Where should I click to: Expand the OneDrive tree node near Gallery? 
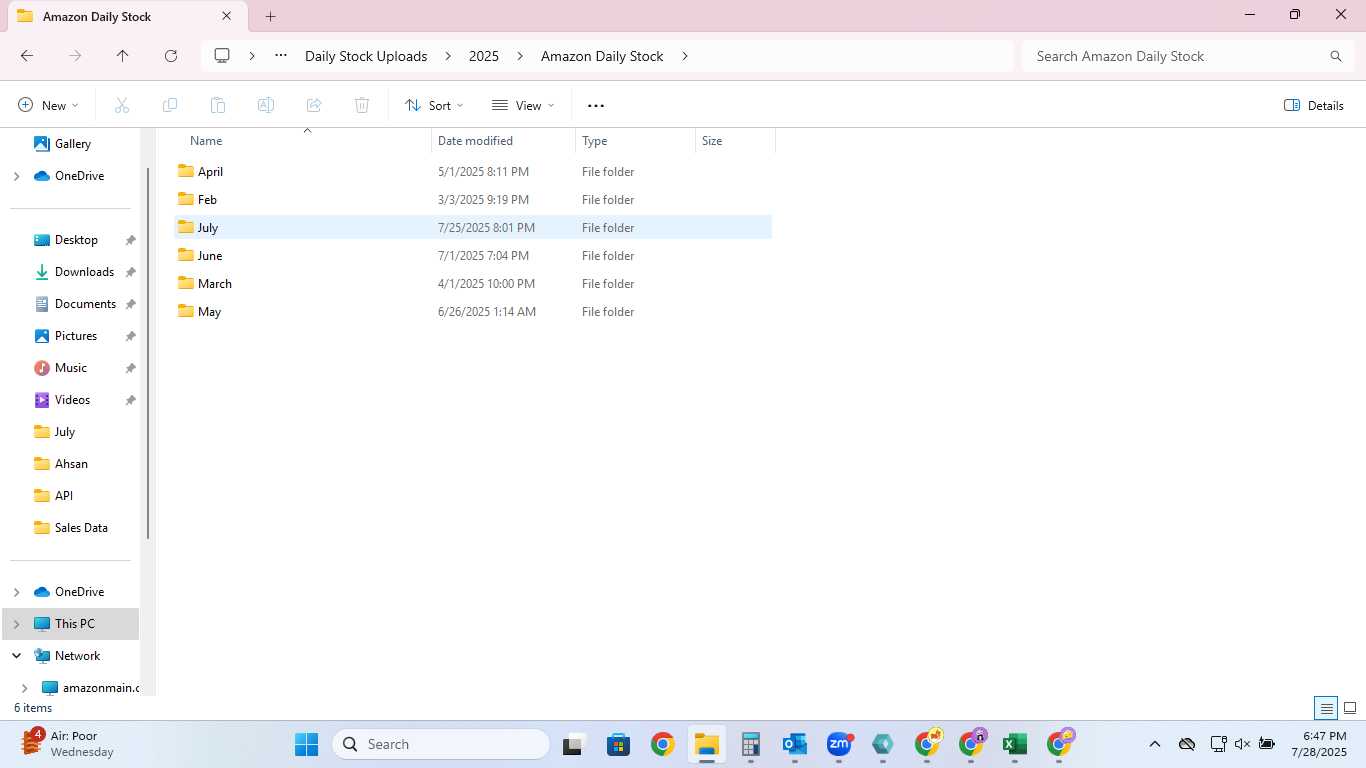click(x=16, y=176)
